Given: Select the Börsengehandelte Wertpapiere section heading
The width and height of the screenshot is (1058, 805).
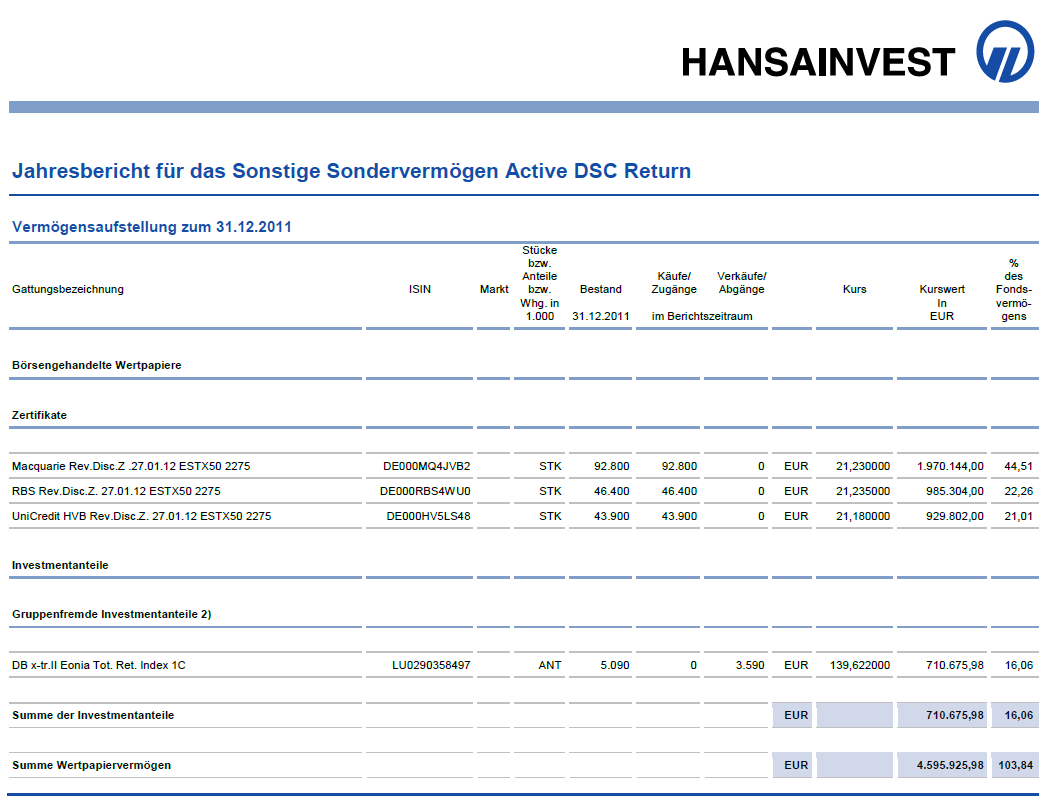Looking at the screenshot, I should pos(96,365).
